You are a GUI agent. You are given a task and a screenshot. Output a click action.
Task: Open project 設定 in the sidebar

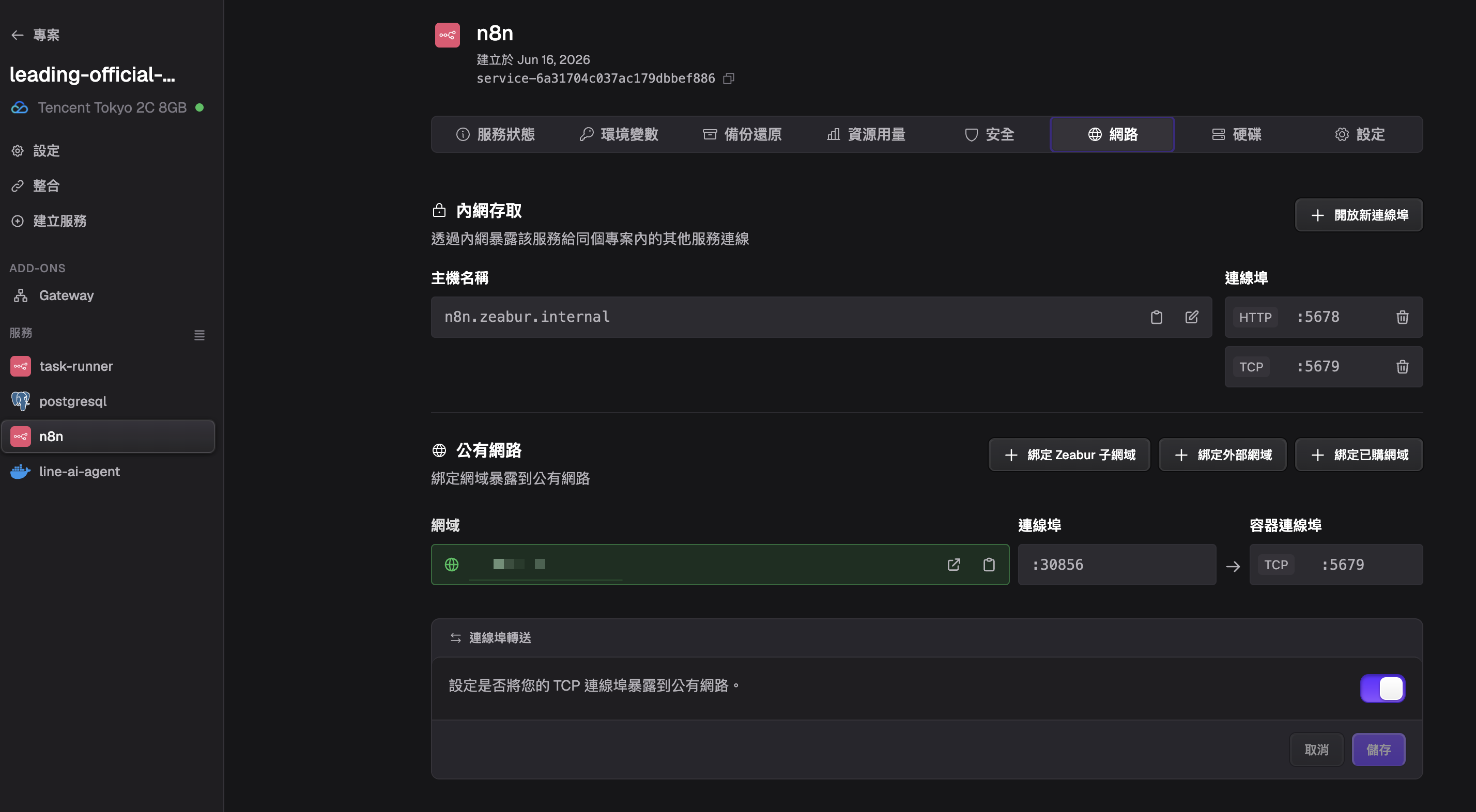click(36, 151)
